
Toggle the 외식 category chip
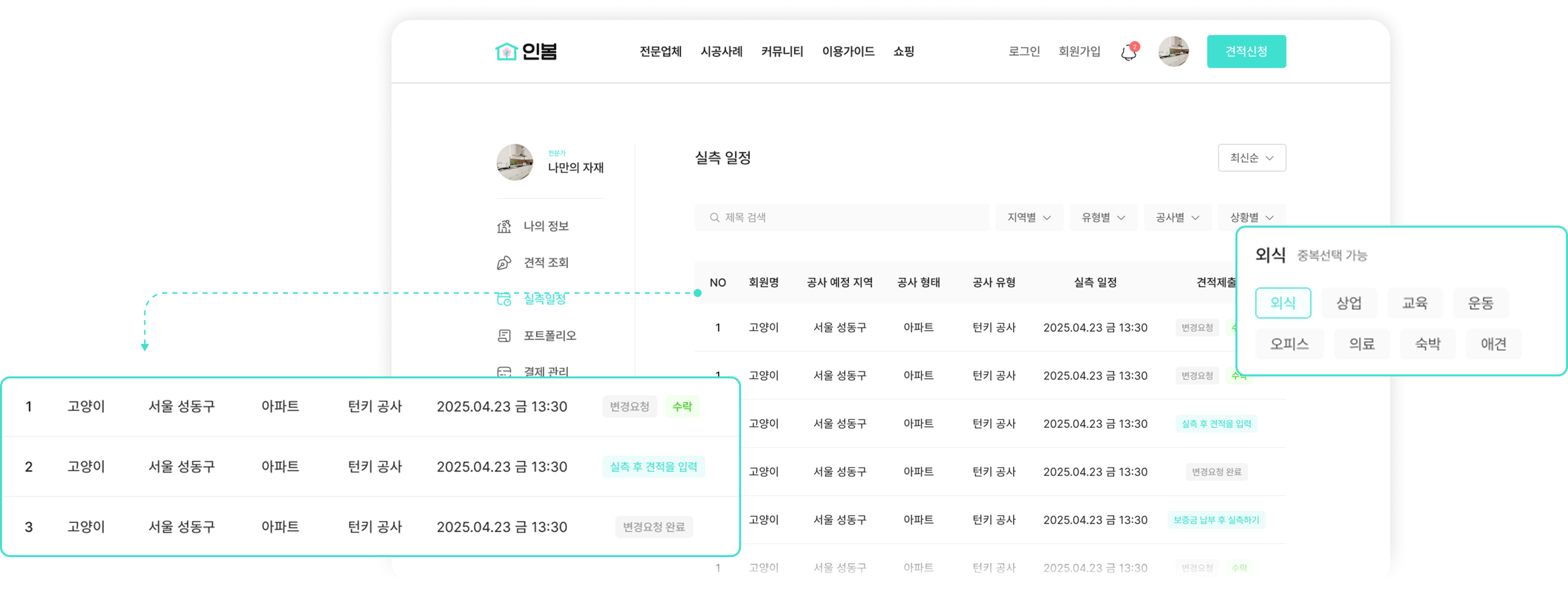(1283, 303)
